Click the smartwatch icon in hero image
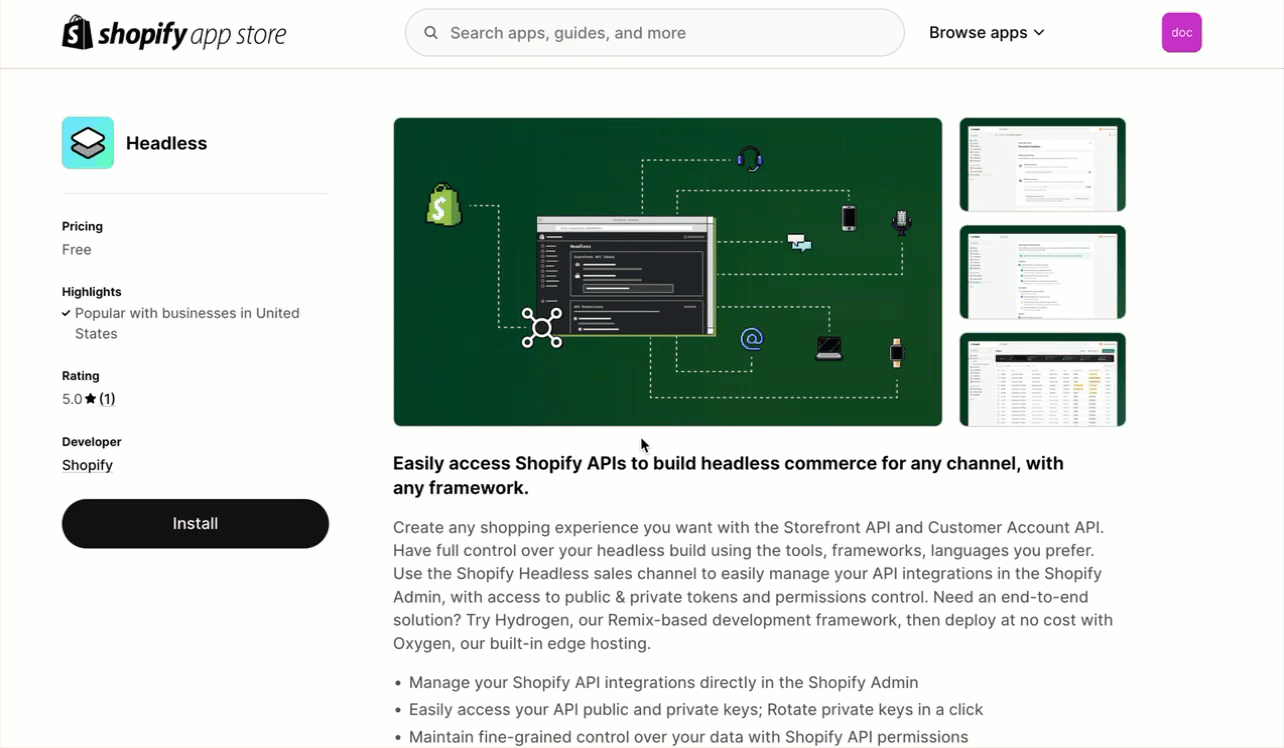Screen dimensions: 1284x748 click(896, 352)
